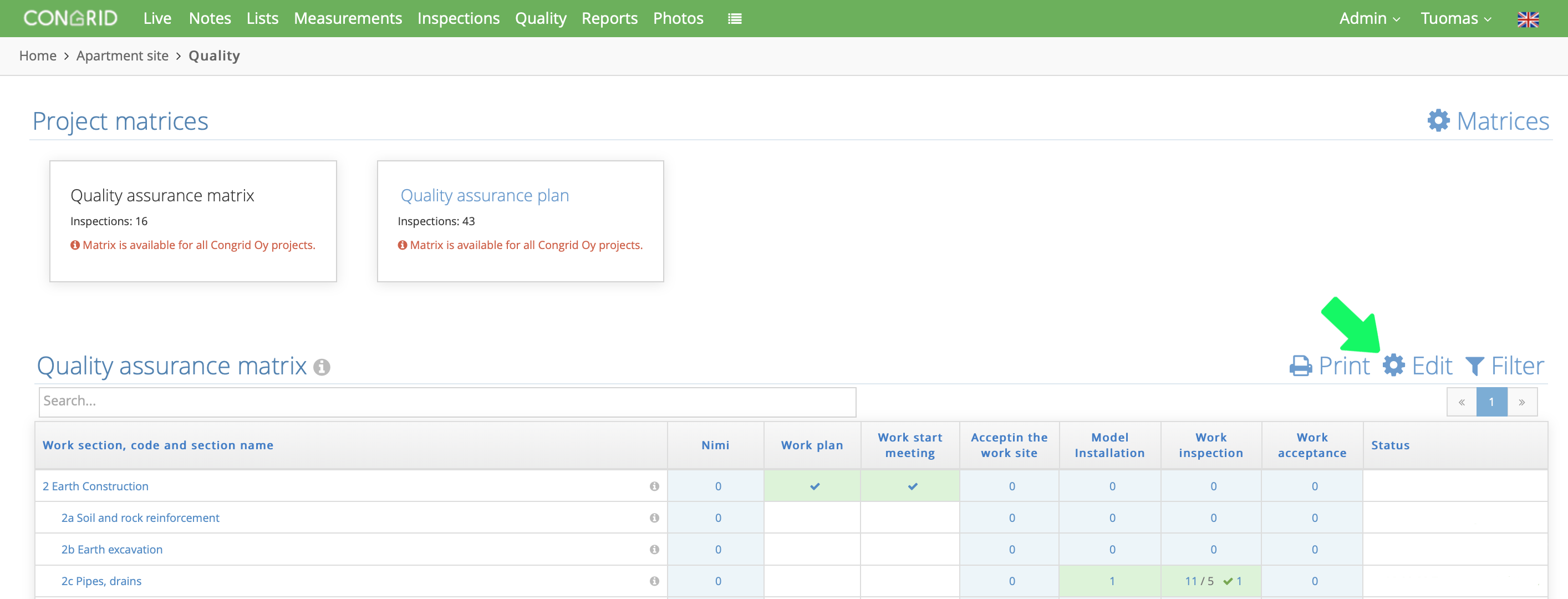Open the Live menu
The width and height of the screenshot is (1568, 599).
point(157,18)
